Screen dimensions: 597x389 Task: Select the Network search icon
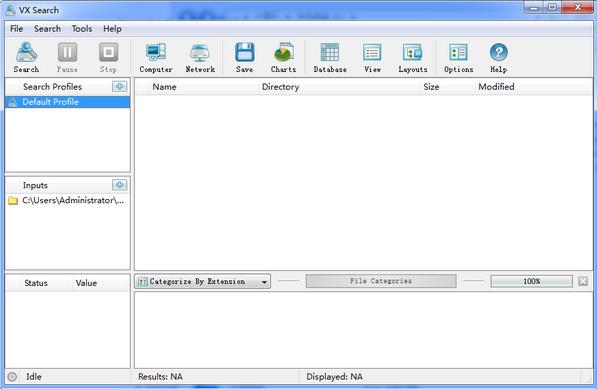point(200,57)
